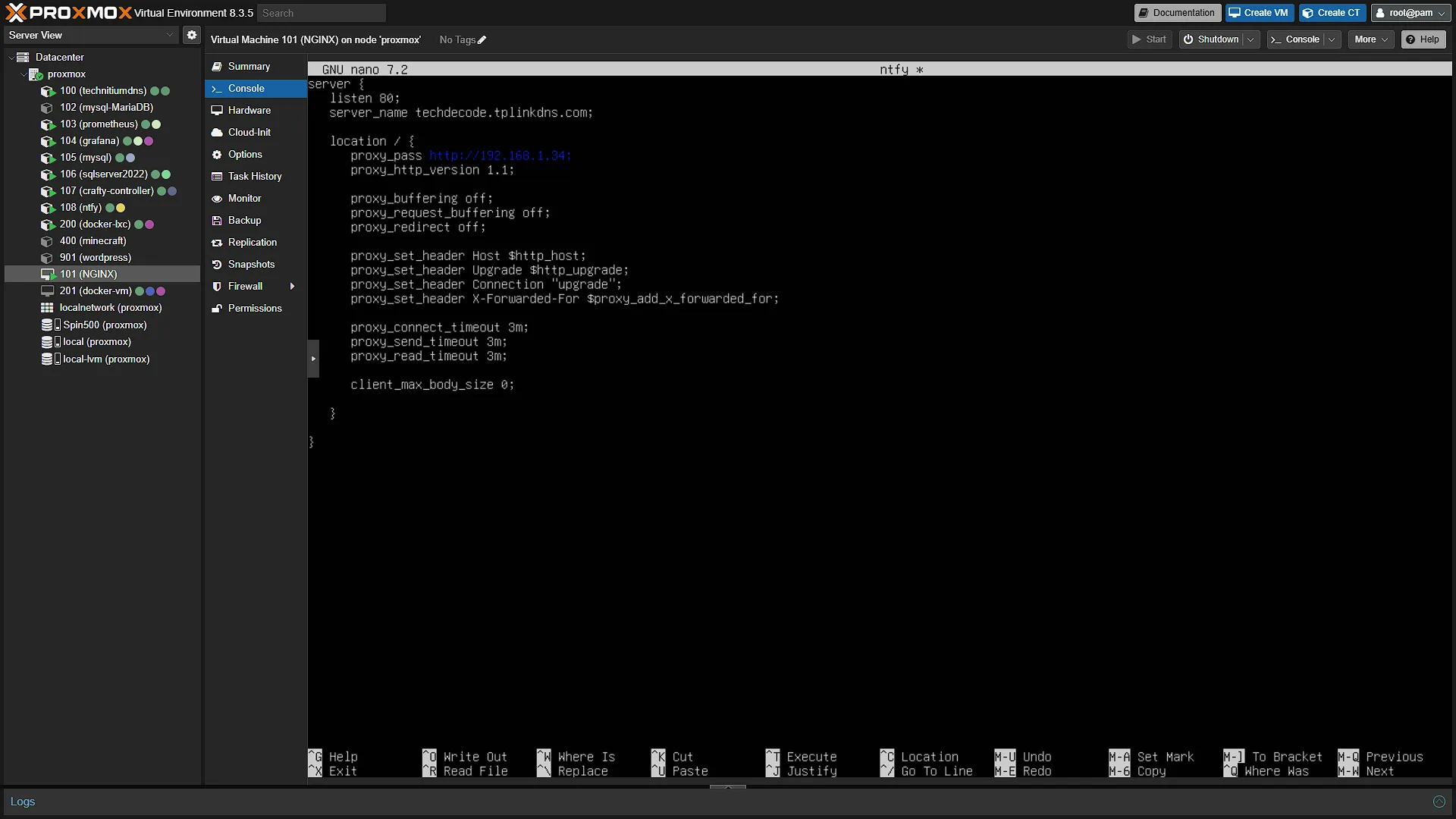Edit tags with the pencil icon
The width and height of the screenshot is (1456, 819).
coord(482,40)
